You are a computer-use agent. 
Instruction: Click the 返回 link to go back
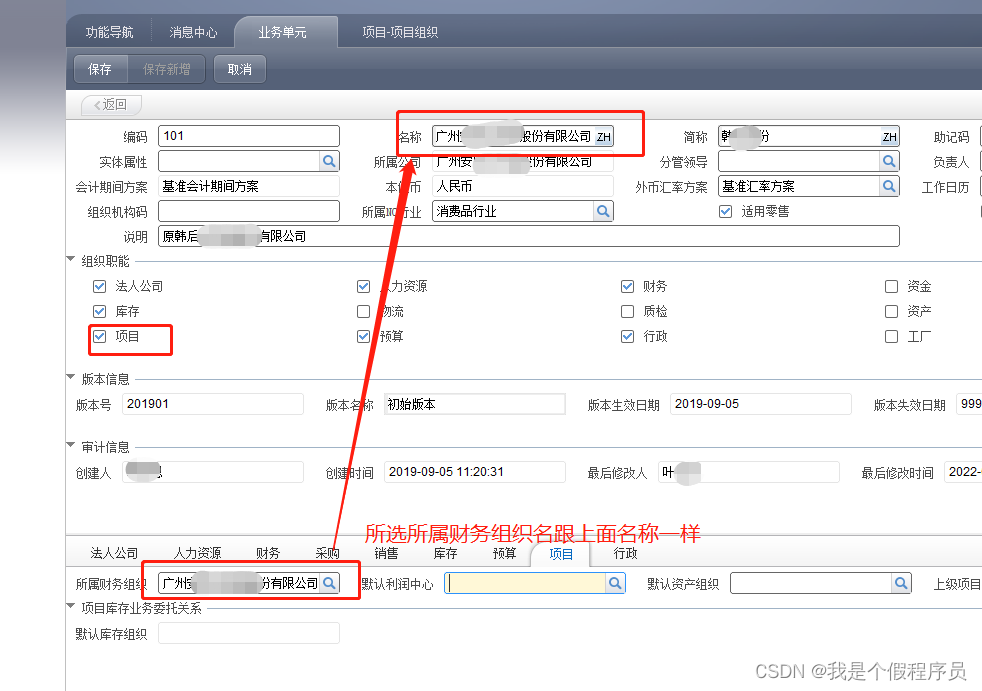point(110,104)
